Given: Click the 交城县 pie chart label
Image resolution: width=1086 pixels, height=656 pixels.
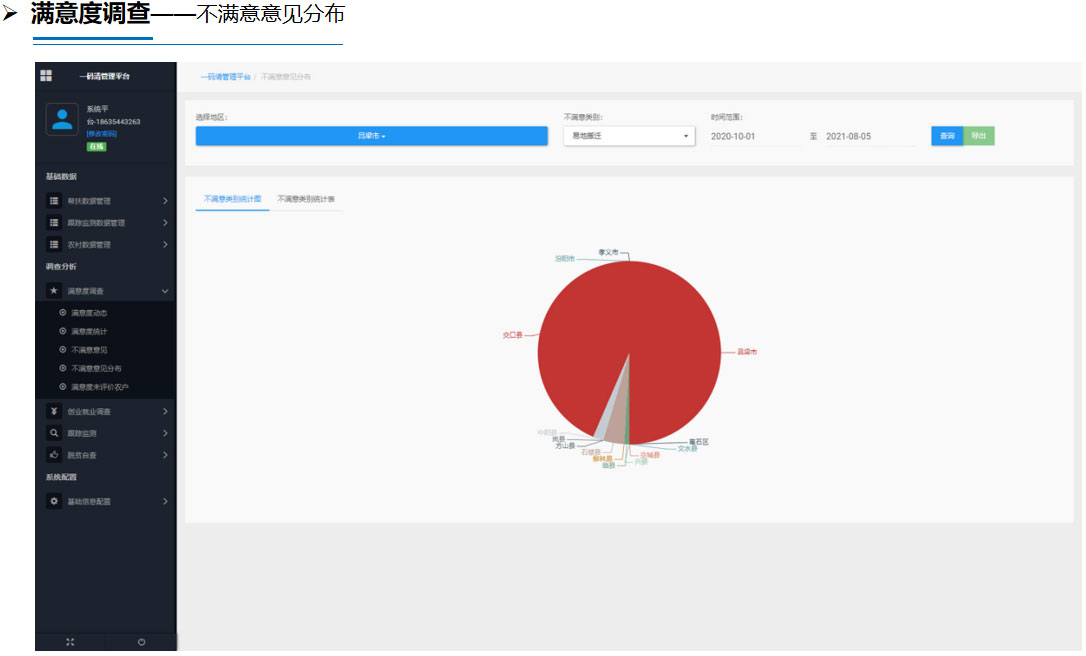Looking at the screenshot, I should click(650, 455).
